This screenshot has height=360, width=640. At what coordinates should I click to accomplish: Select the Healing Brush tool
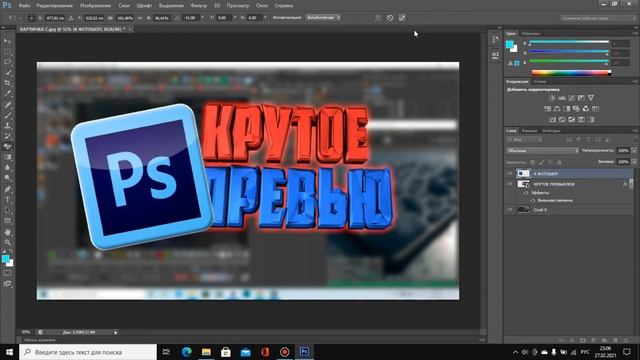click(7, 105)
